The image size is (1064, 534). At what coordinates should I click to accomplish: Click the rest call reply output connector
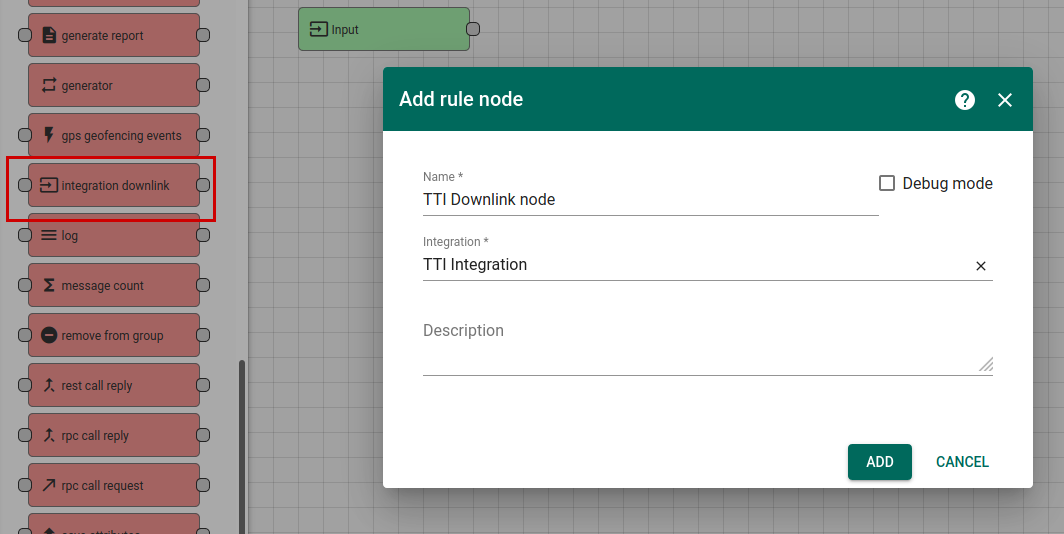pyautogui.click(x=203, y=385)
